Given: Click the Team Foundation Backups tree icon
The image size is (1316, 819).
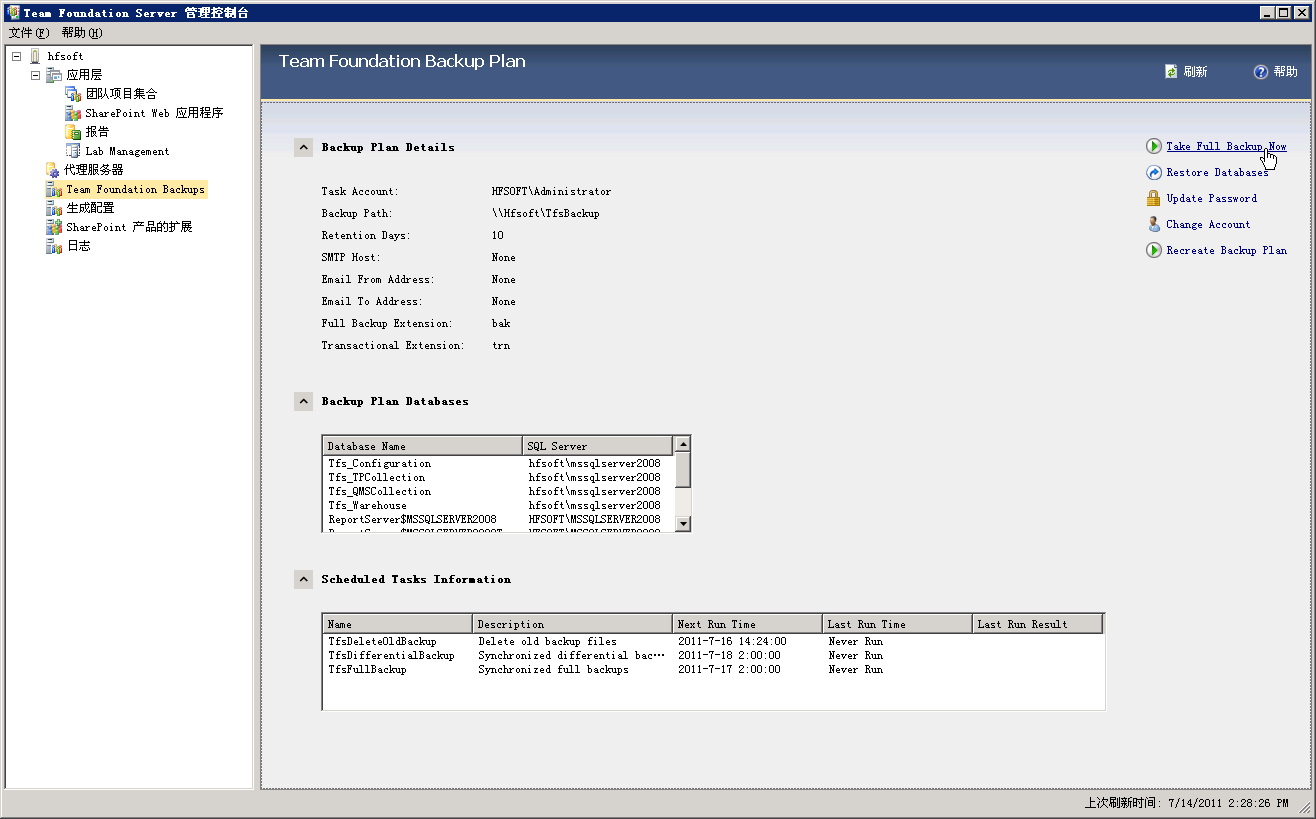Looking at the screenshot, I should click(x=54, y=189).
